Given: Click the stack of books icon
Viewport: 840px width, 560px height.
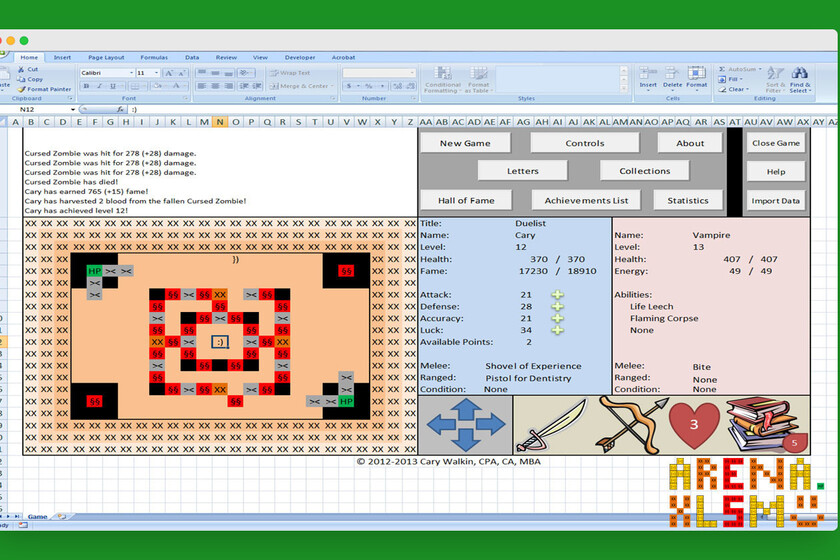Looking at the screenshot, I should [x=765, y=424].
